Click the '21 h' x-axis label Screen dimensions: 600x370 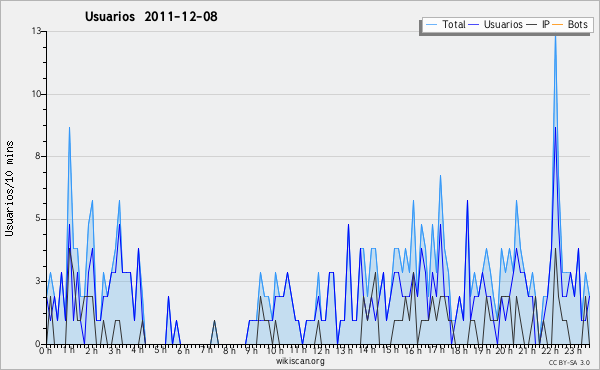[527, 350]
